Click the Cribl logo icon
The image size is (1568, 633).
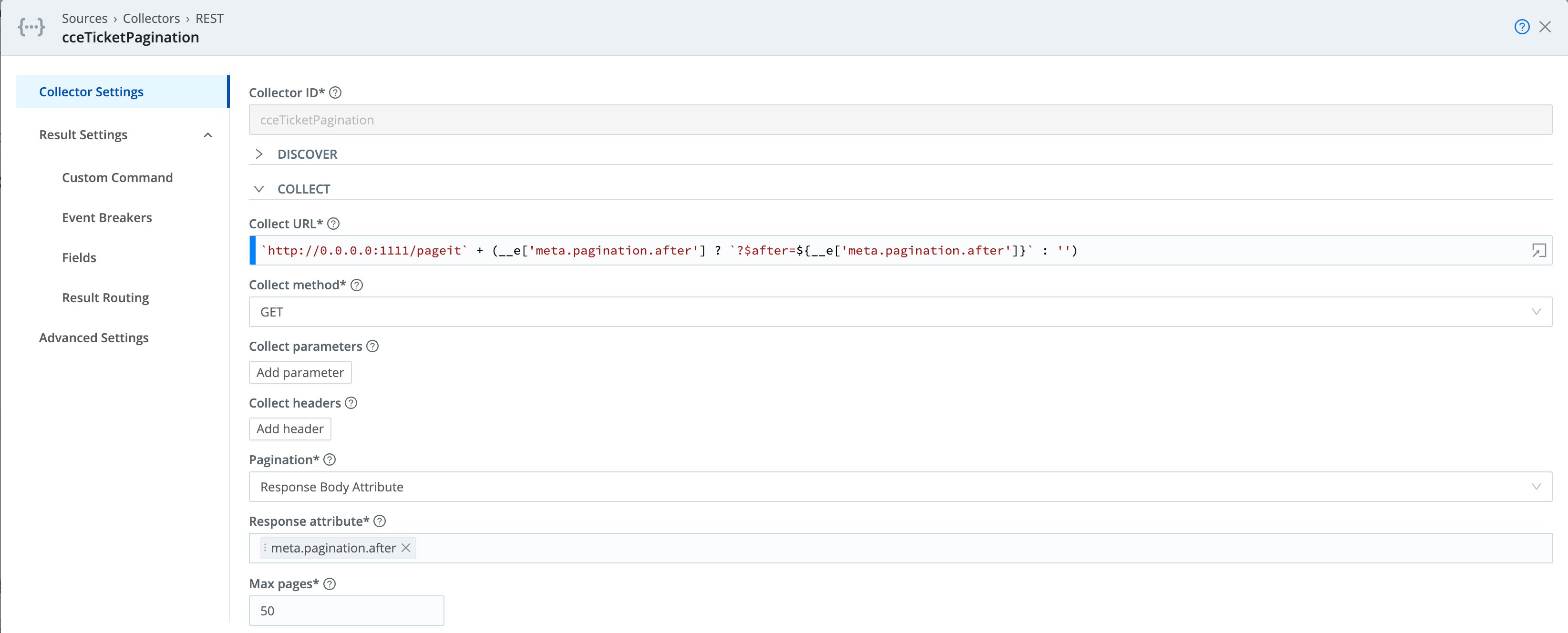tap(31, 27)
